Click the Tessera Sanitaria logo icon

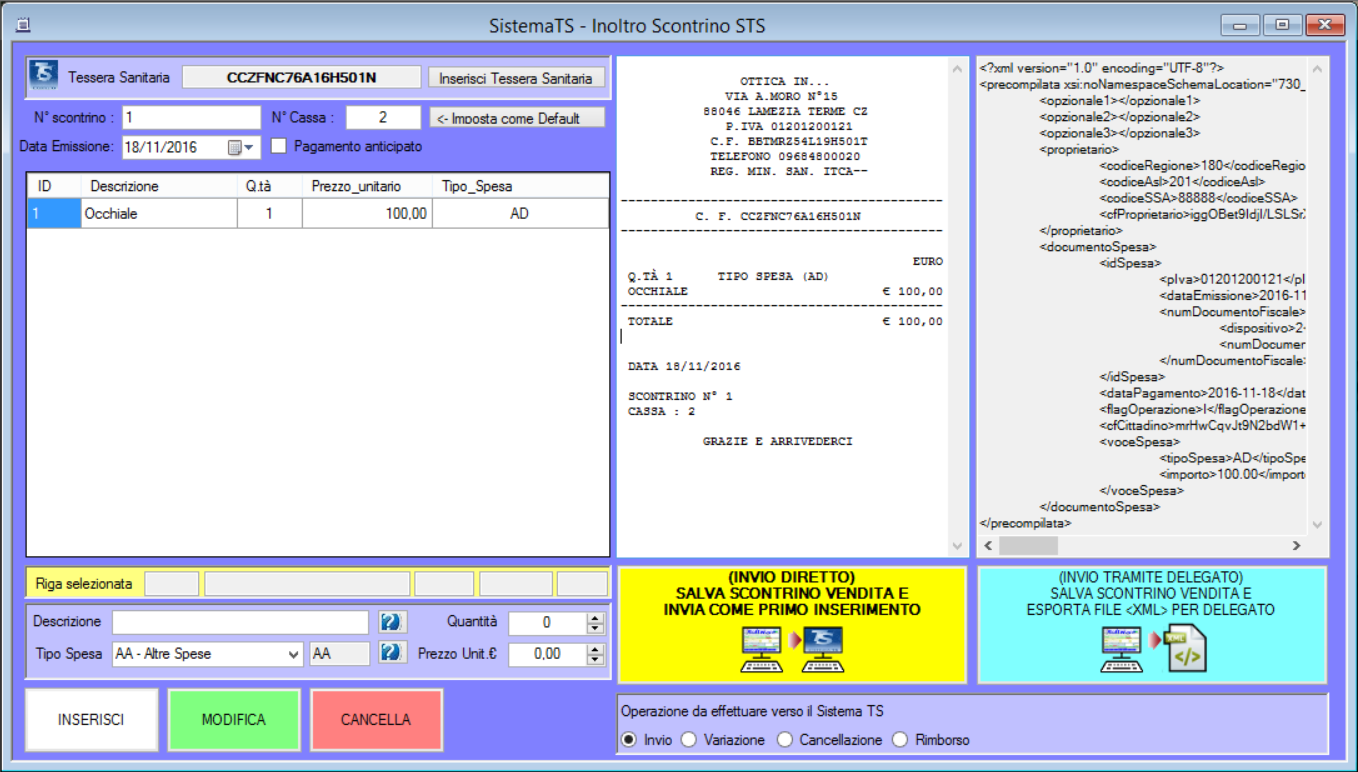click(x=42, y=76)
